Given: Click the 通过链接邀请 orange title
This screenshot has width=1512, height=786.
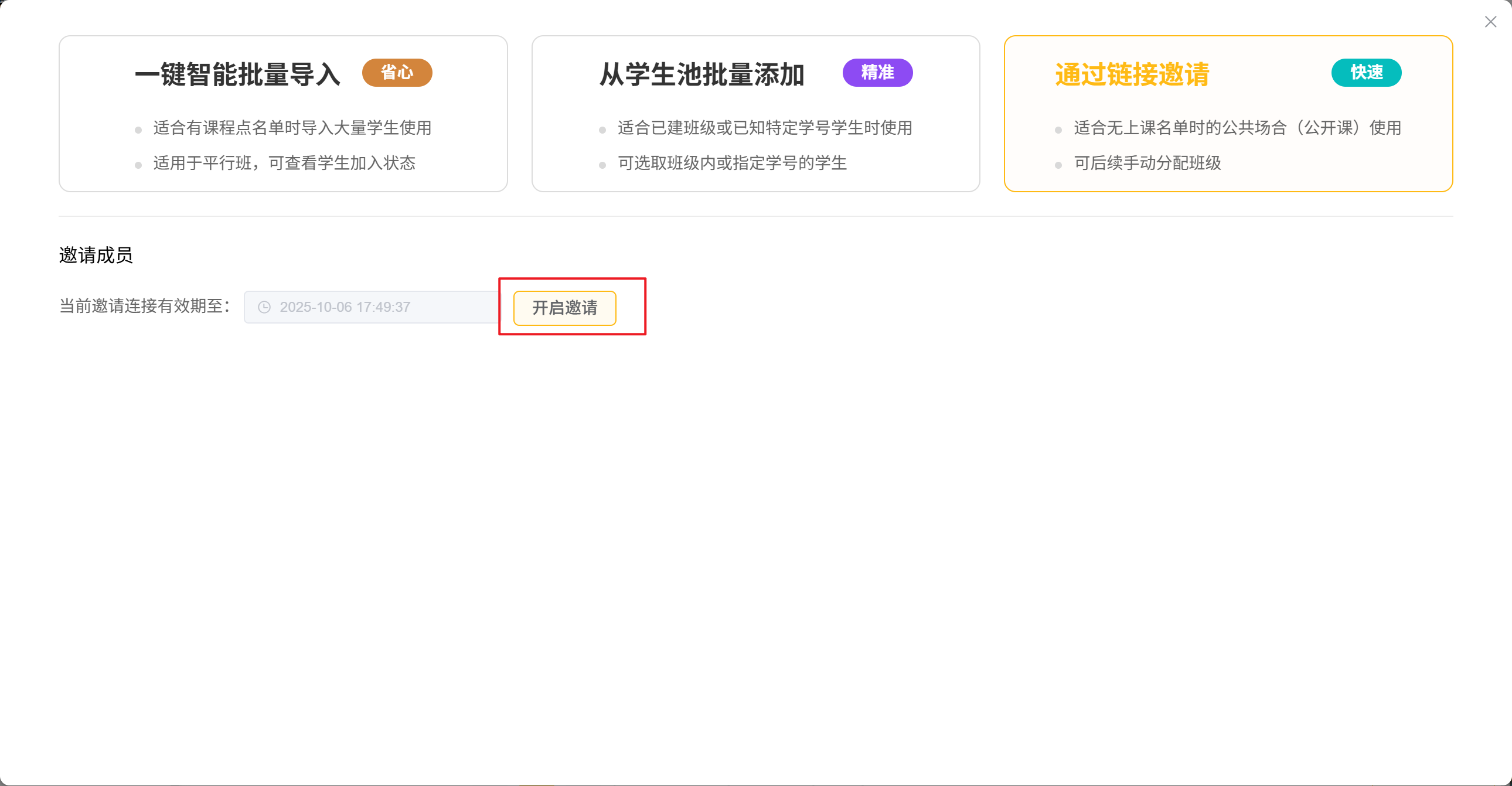Looking at the screenshot, I should tap(1132, 74).
